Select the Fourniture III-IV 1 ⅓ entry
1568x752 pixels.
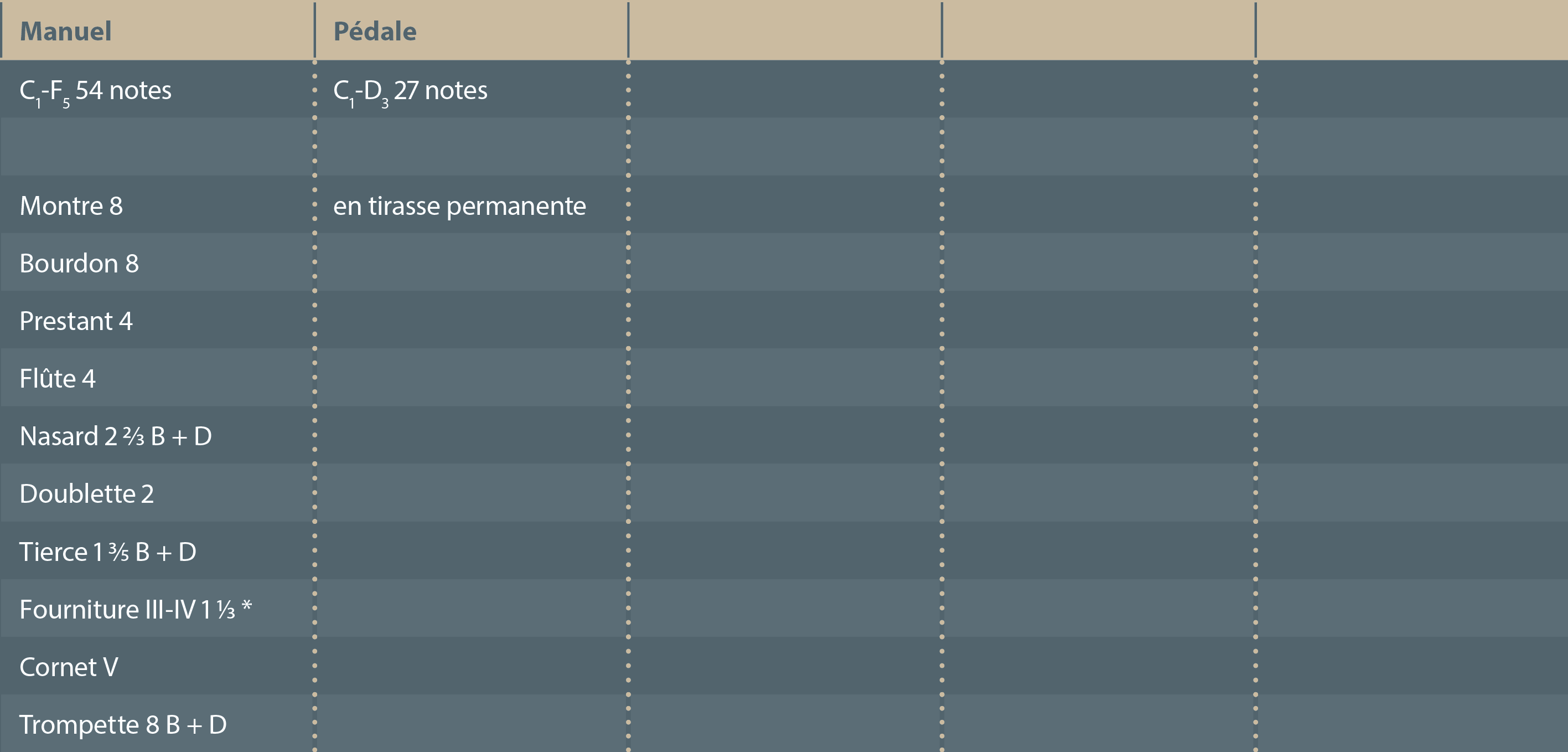click(127, 610)
